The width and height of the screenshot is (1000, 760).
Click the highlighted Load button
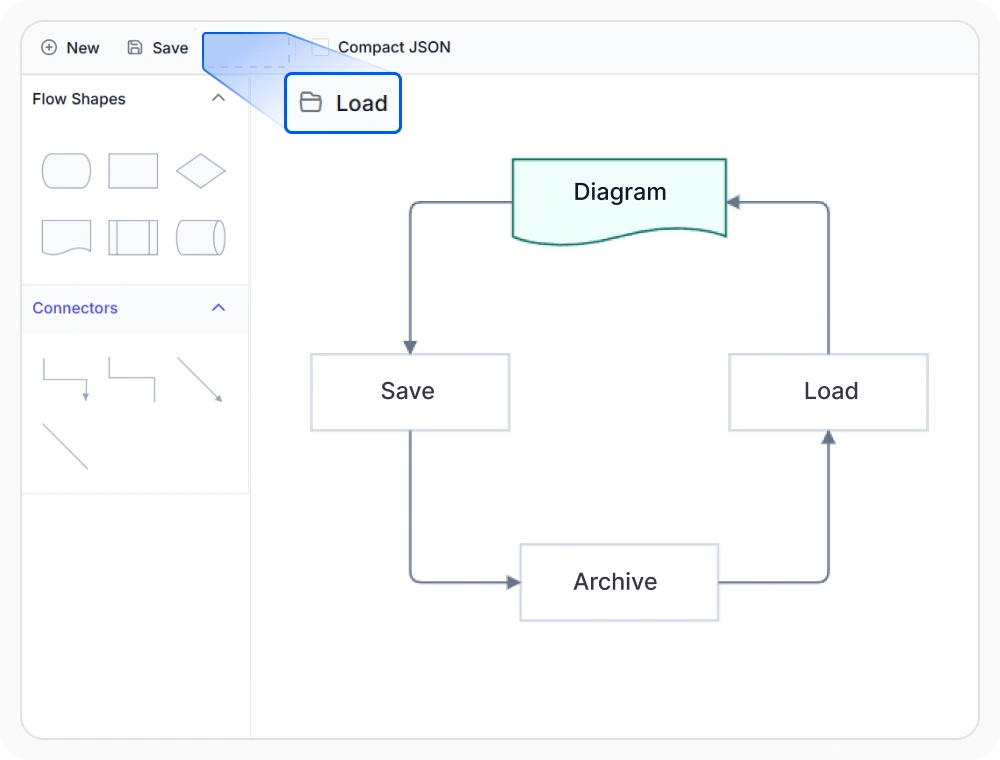[343, 103]
